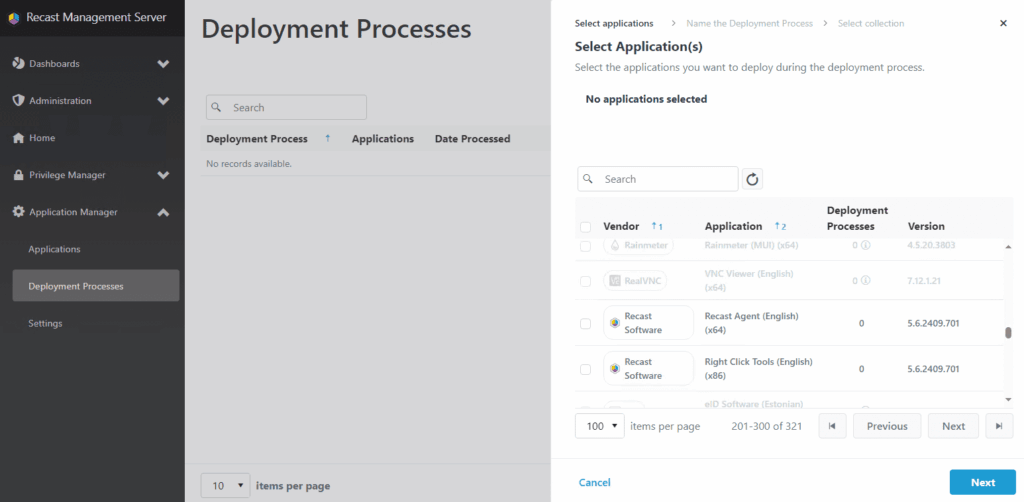The height and width of the screenshot is (502, 1024).
Task: Open the 100 items per page dropdown
Action: pos(600,426)
